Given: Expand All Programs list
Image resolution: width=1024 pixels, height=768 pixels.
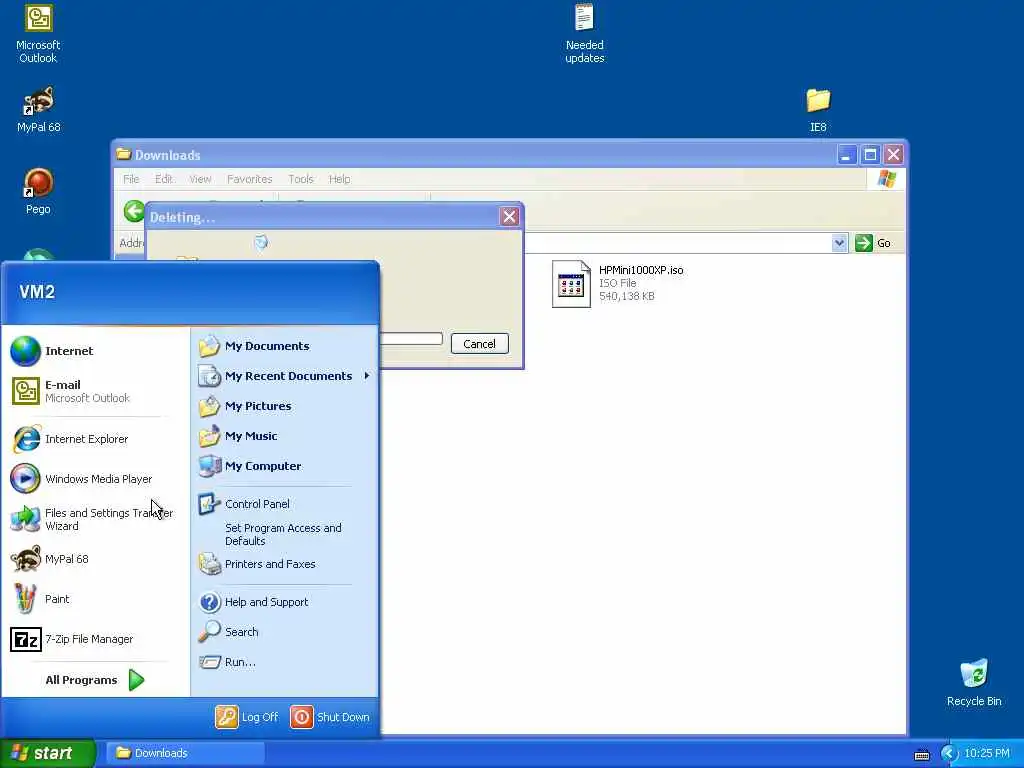Looking at the screenshot, I should pyautogui.click(x=95, y=680).
